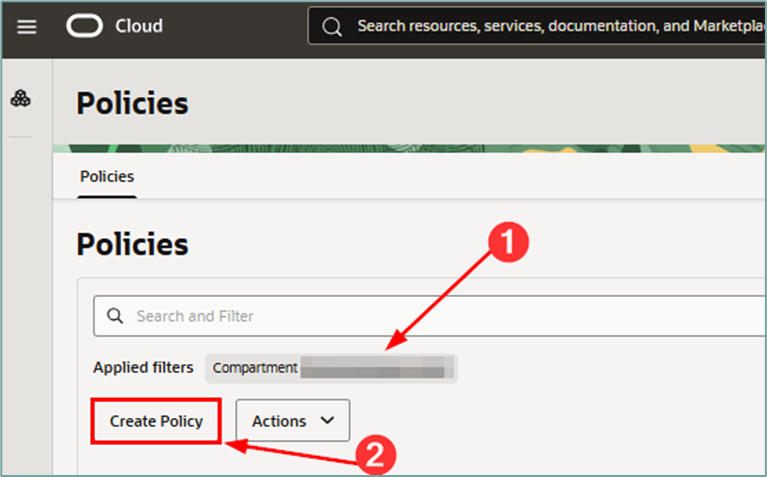
Task: Open the Actions dropdown menu
Action: click(293, 420)
